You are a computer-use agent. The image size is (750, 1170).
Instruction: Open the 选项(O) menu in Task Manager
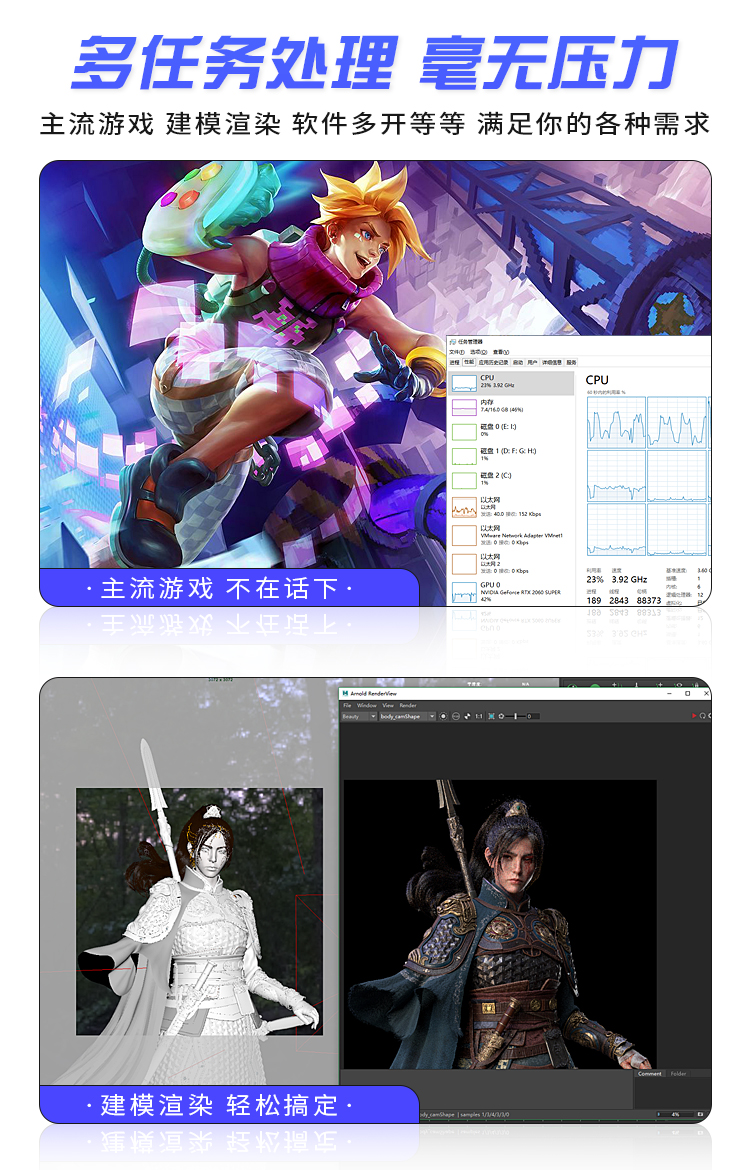point(478,352)
